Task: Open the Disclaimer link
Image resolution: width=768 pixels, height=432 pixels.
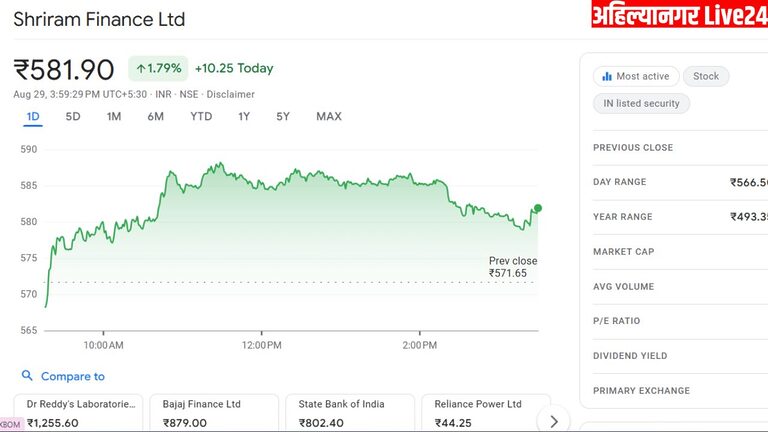Action: click(x=231, y=94)
